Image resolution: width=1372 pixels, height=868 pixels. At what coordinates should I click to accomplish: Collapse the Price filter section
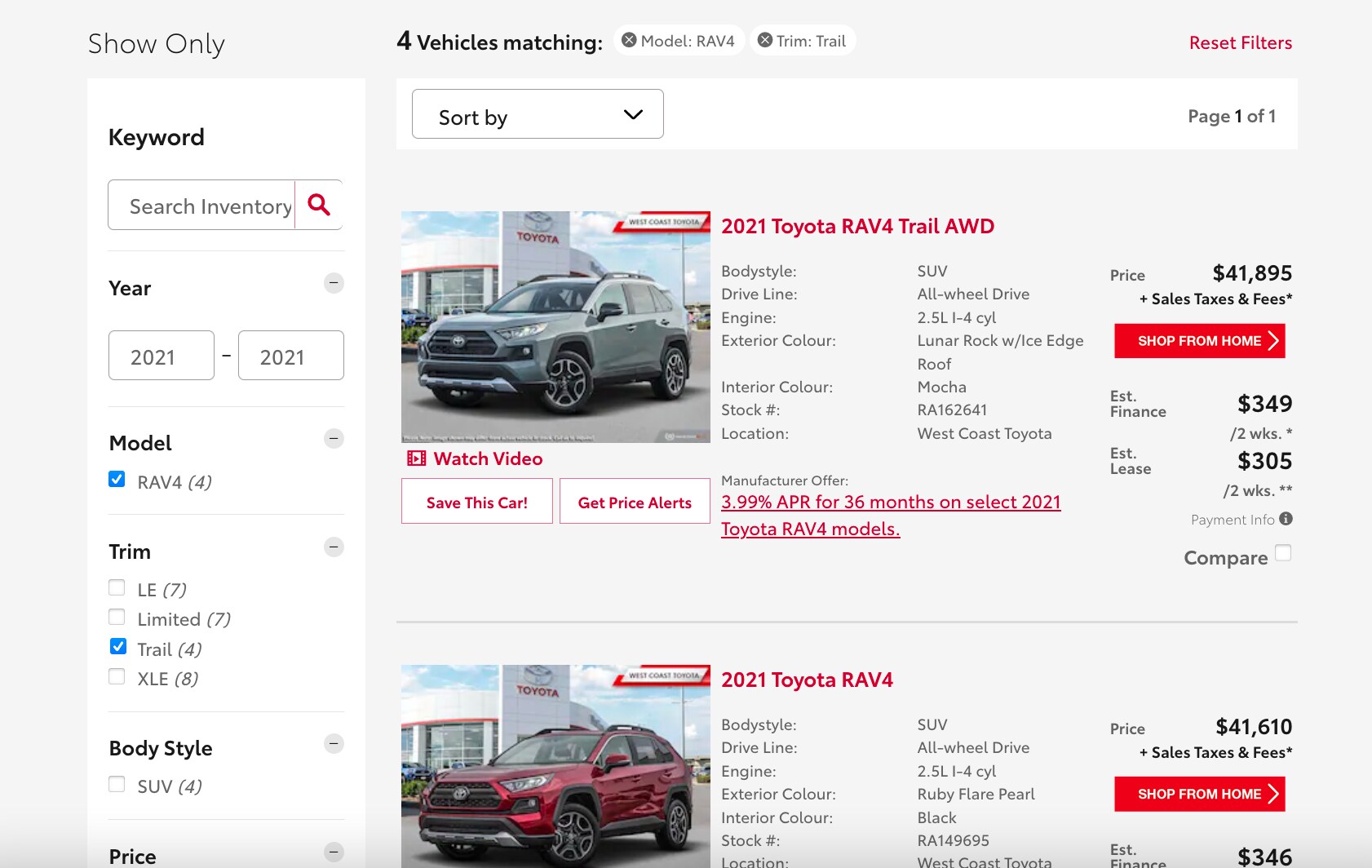pyautogui.click(x=334, y=852)
